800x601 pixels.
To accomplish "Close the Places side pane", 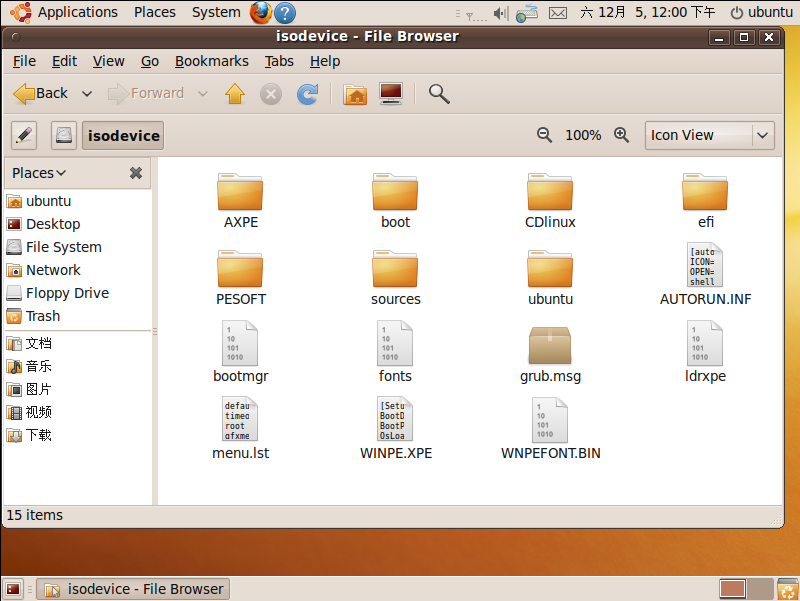I will click(136, 173).
